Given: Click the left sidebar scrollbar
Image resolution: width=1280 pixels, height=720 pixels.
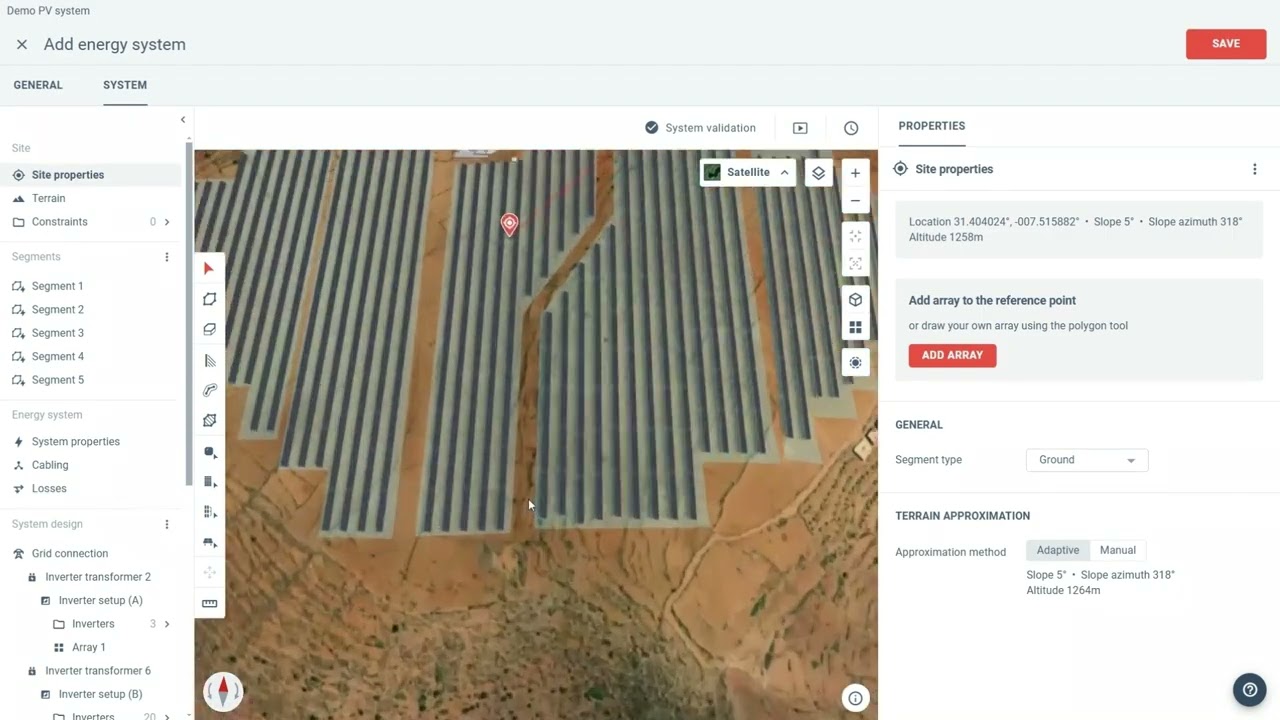Looking at the screenshot, I should coord(189,314).
